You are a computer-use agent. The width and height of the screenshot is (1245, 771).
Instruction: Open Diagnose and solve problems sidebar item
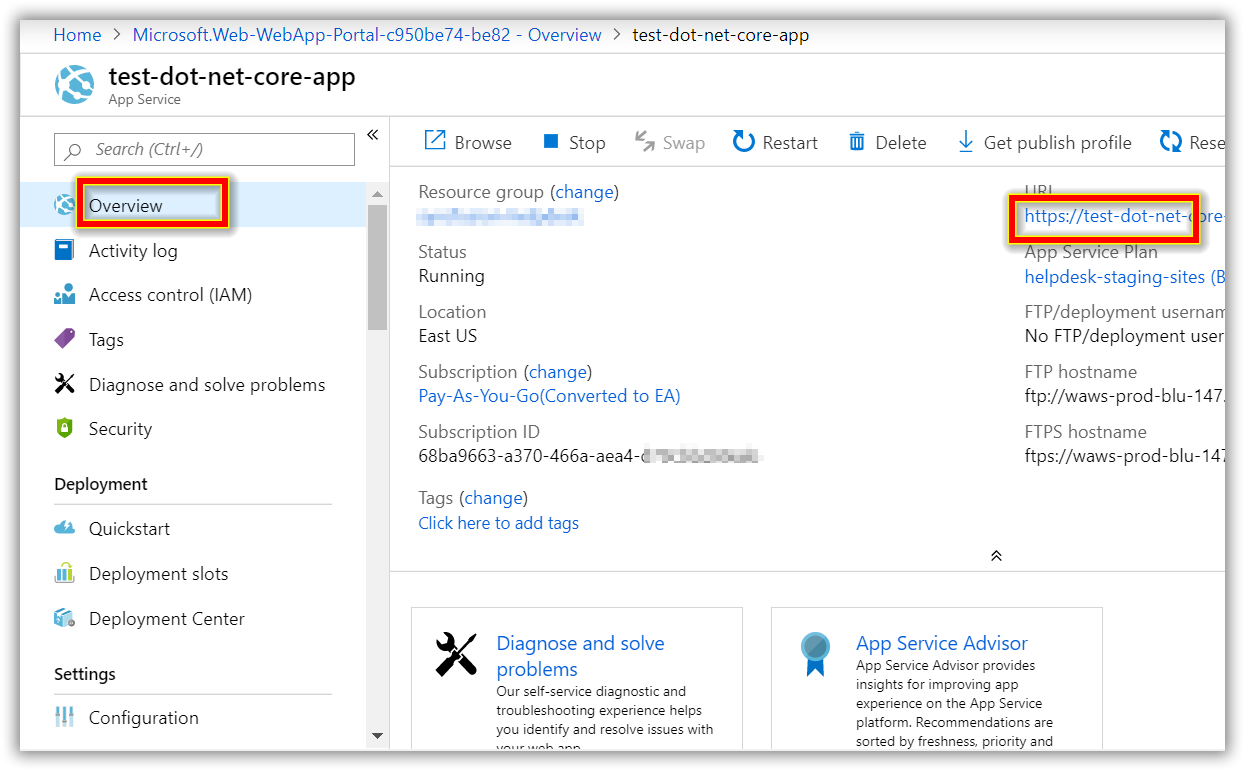pyautogui.click(x=207, y=385)
